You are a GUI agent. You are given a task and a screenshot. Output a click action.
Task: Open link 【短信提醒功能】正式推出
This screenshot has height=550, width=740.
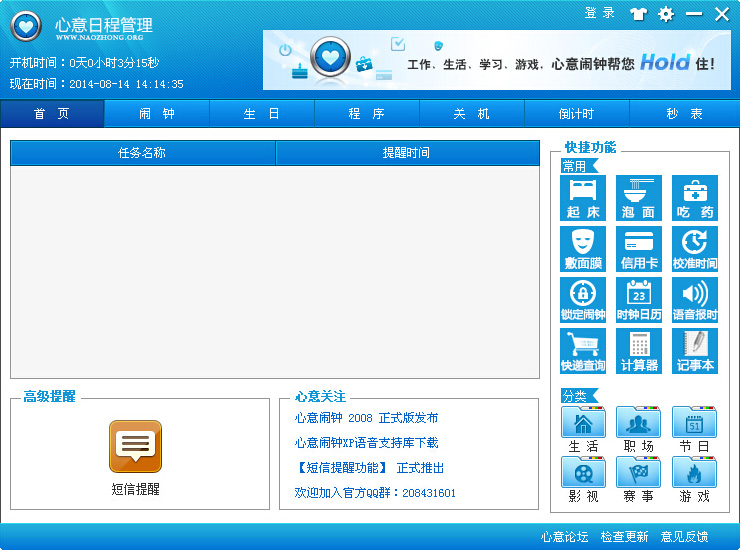pos(370,468)
